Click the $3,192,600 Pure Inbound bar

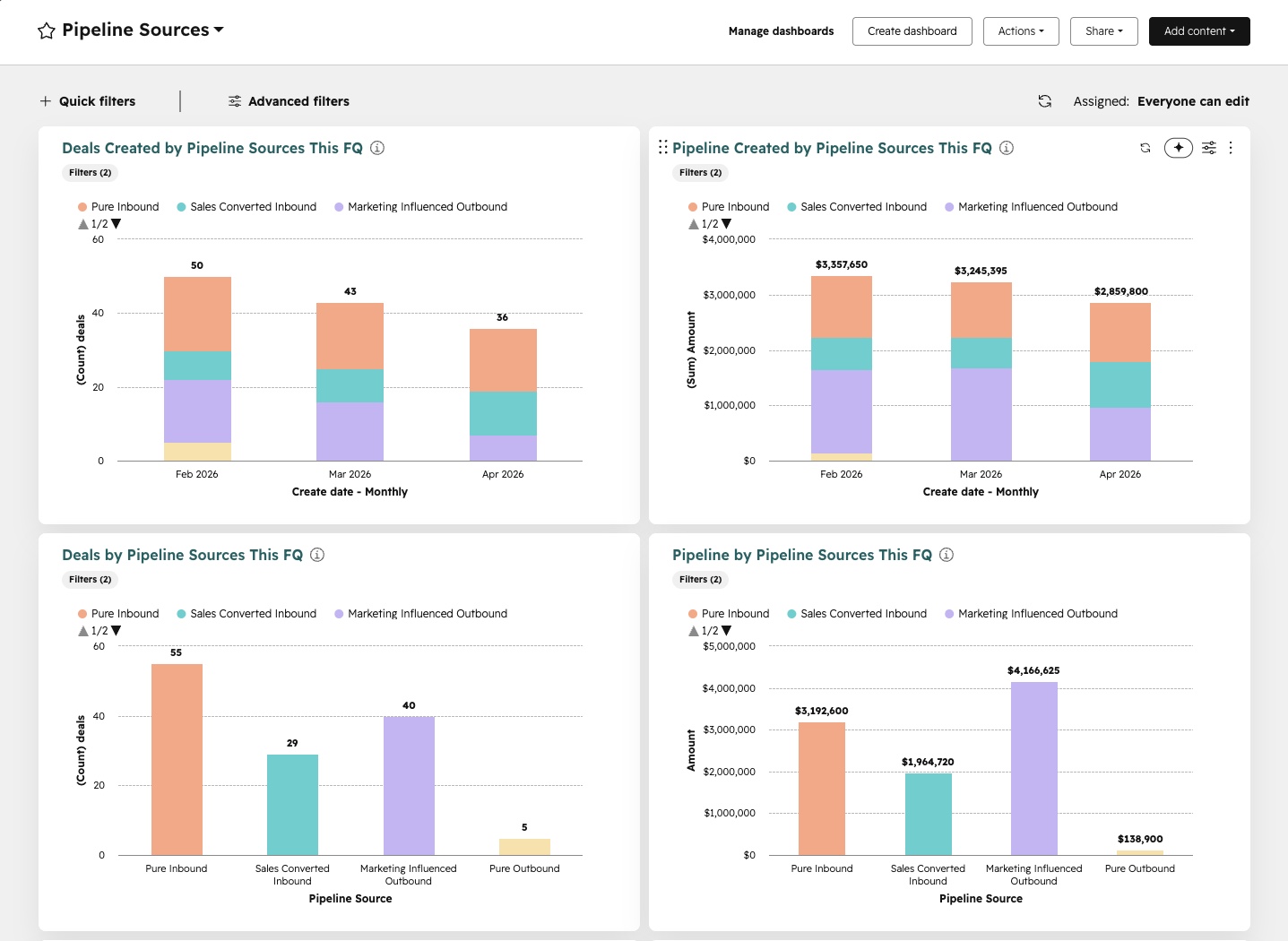click(822, 789)
